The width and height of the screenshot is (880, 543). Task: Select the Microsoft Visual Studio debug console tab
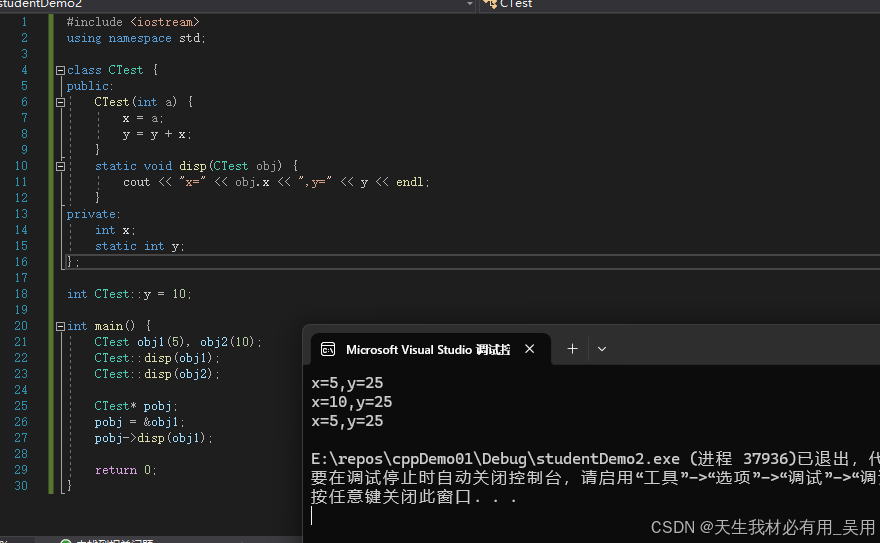pos(428,349)
